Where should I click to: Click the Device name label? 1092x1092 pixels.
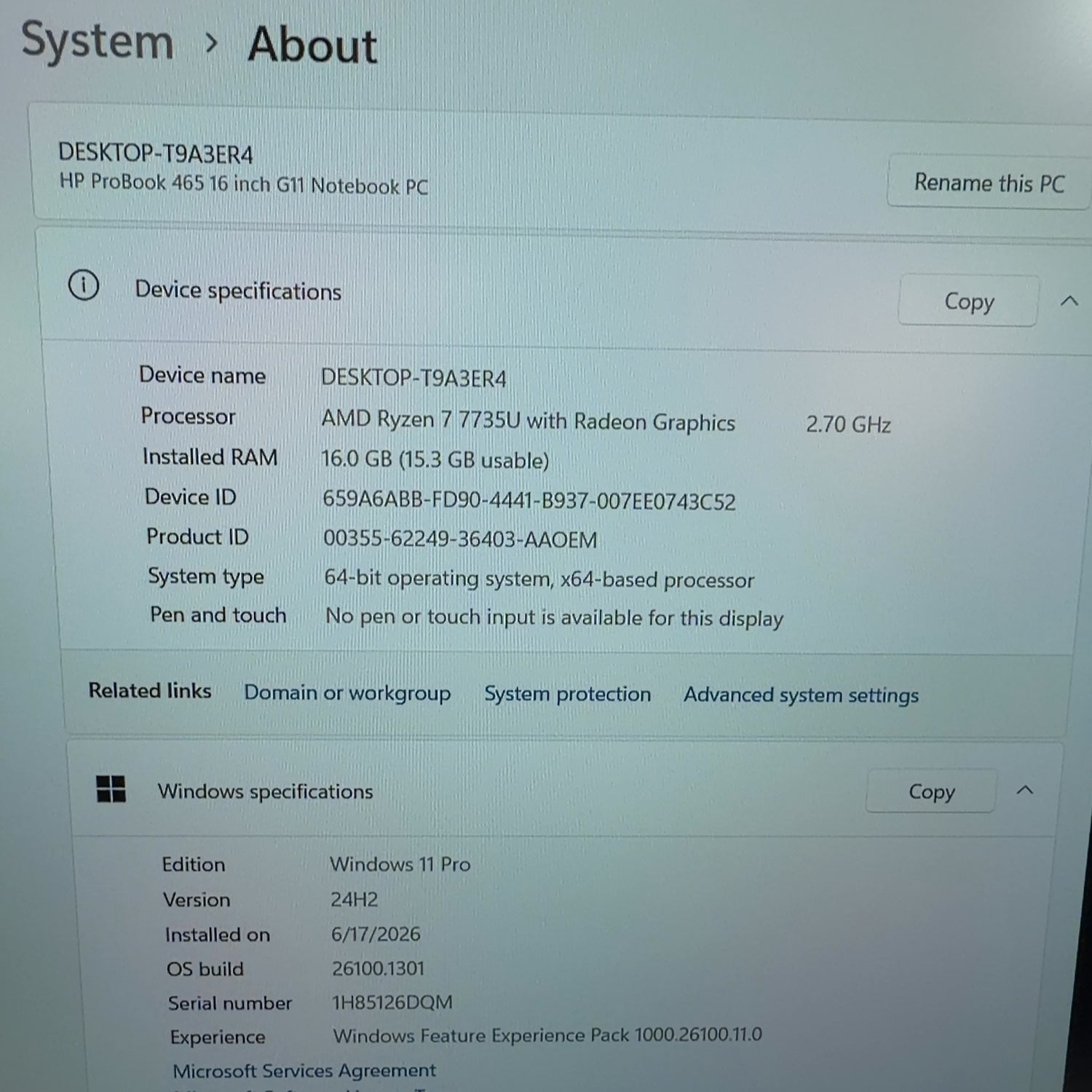click(202, 375)
